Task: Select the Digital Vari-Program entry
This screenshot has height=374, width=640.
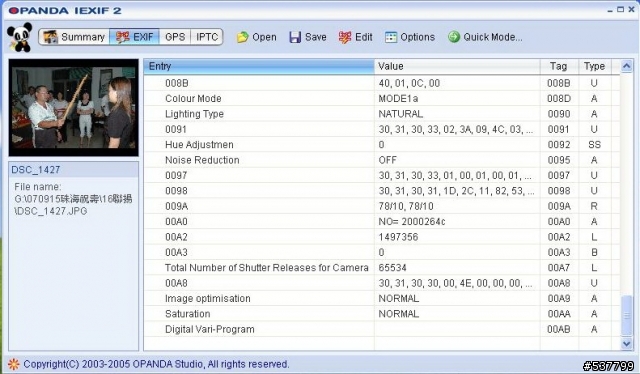Action: [x=209, y=329]
